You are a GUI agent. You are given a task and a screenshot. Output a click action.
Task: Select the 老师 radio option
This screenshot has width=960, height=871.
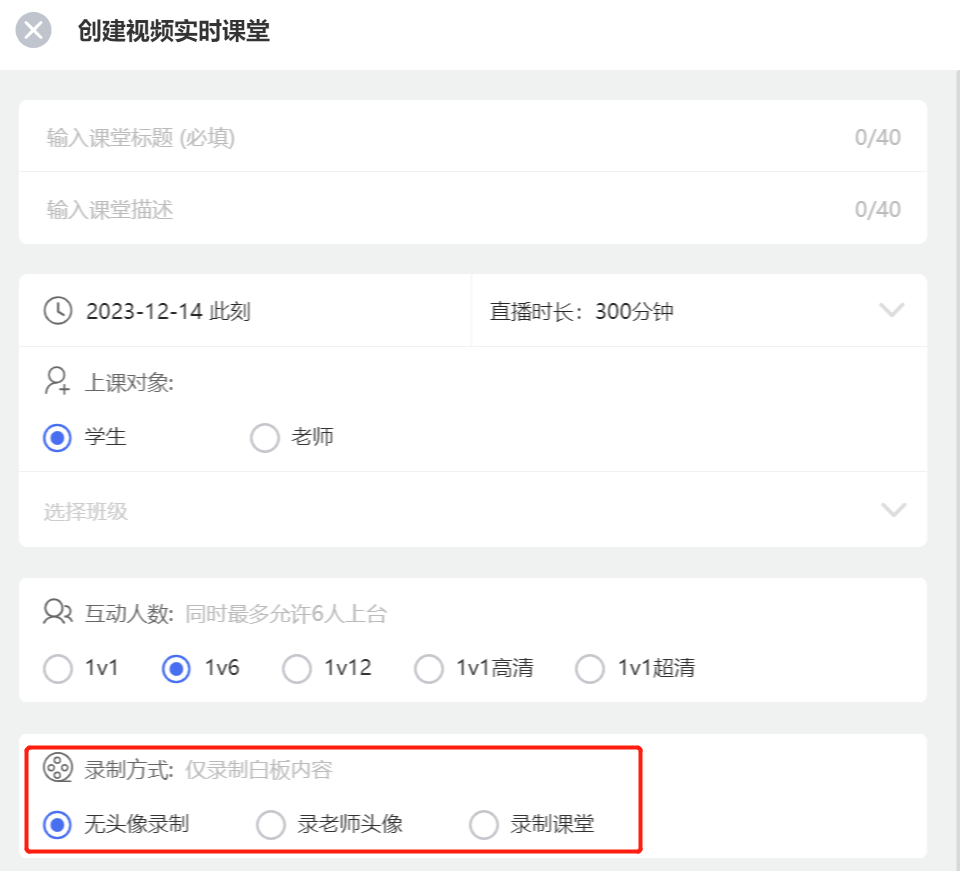click(264, 438)
